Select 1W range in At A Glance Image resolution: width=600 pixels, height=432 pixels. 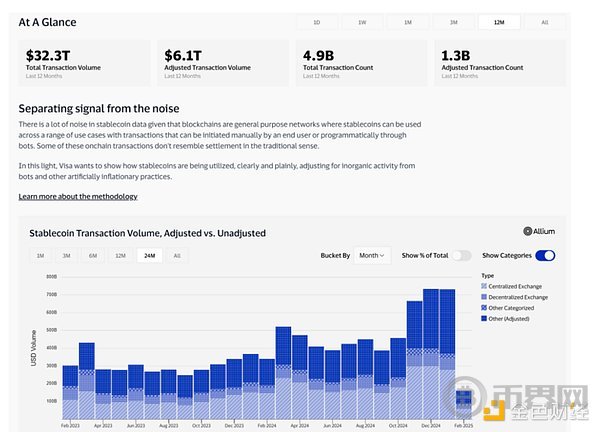click(x=362, y=22)
